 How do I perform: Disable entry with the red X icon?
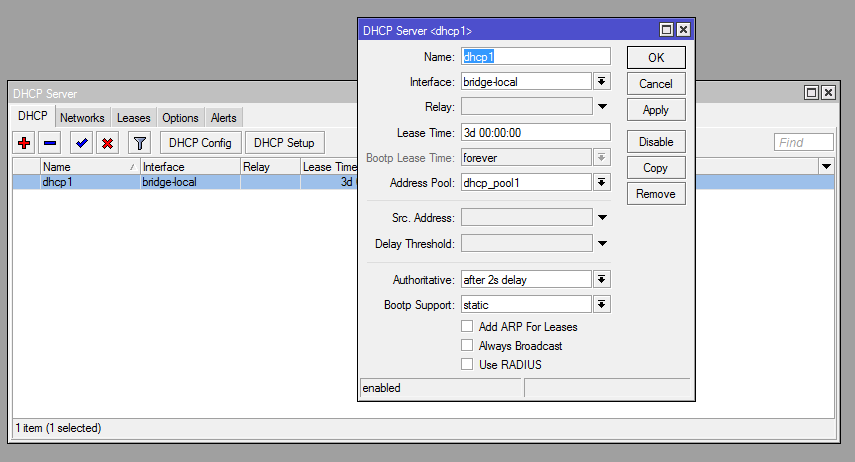click(107, 143)
